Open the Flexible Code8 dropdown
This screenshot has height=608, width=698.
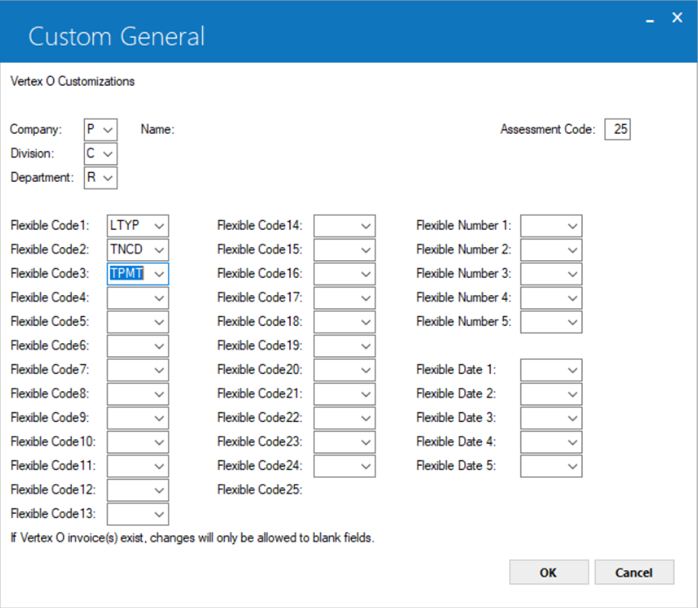(138, 394)
